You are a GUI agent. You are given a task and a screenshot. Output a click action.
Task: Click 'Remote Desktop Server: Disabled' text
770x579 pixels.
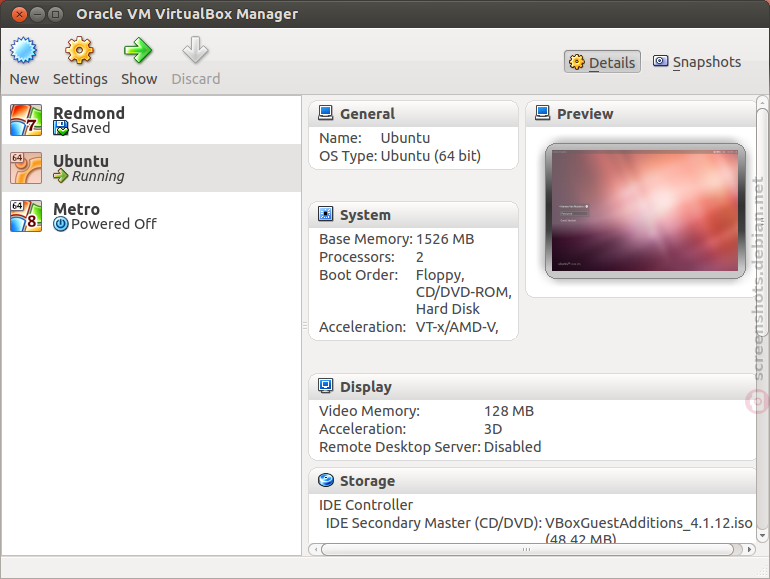pos(430,447)
